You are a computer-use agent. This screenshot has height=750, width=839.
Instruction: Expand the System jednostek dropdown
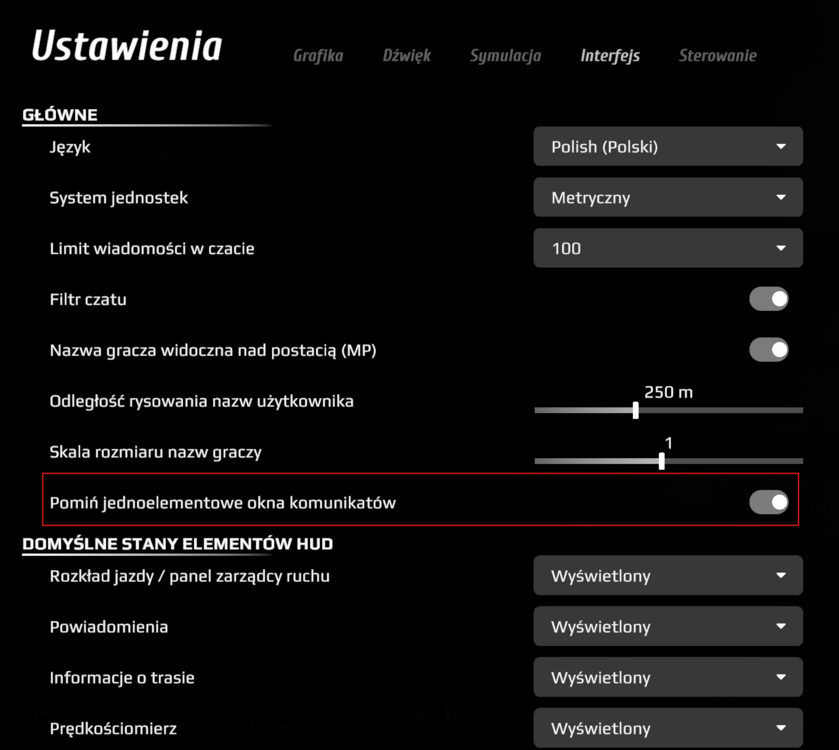click(667, 198)
